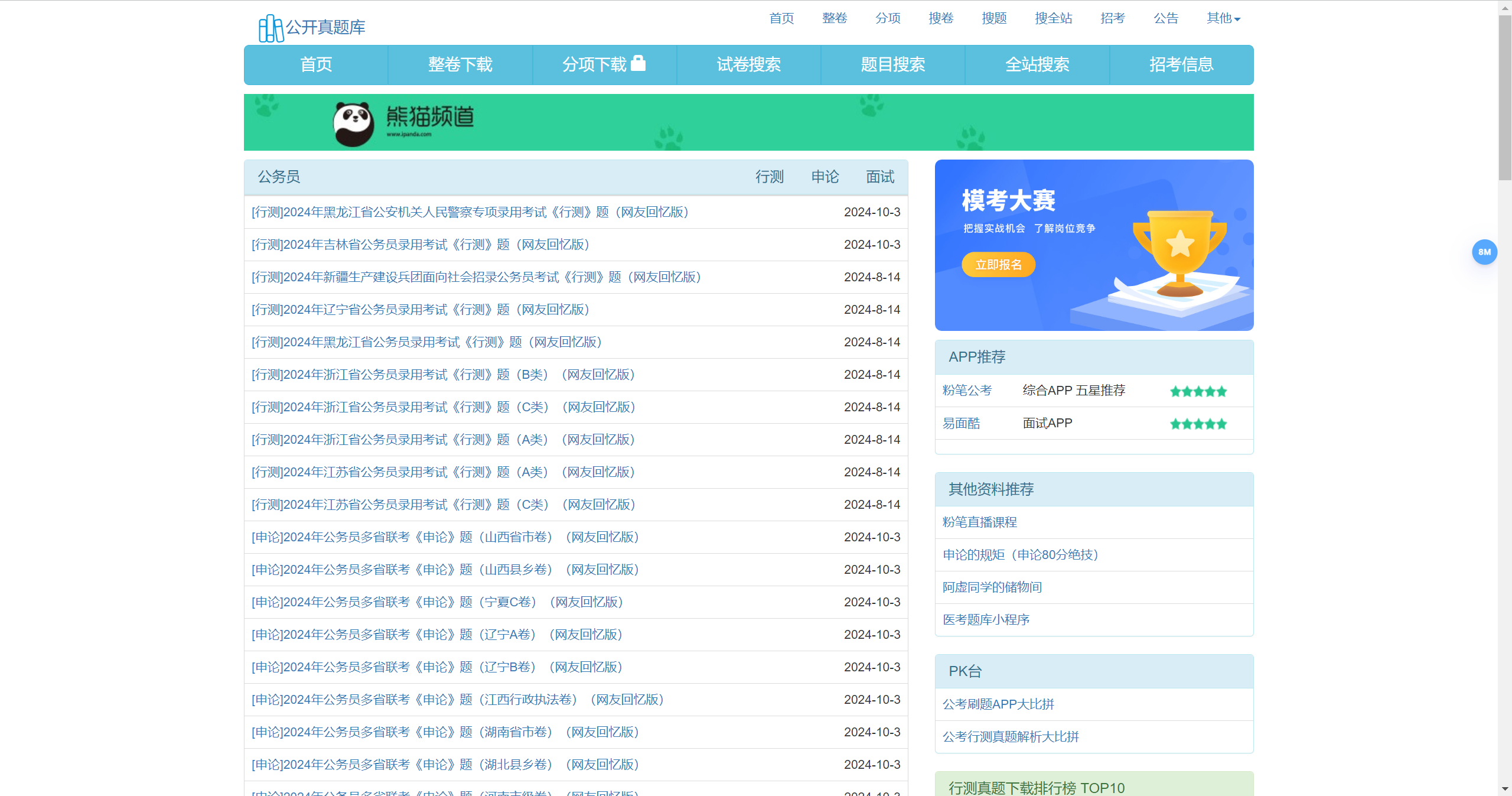Open 公考刷题APP大比拼 link
This screenshot has height=796, width=1512.
[998, 704]
